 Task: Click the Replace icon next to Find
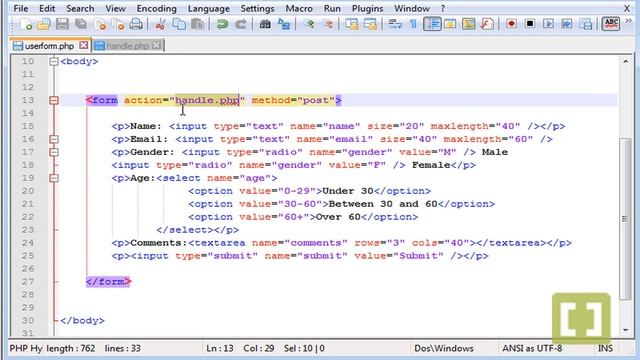tap(284, 24)
